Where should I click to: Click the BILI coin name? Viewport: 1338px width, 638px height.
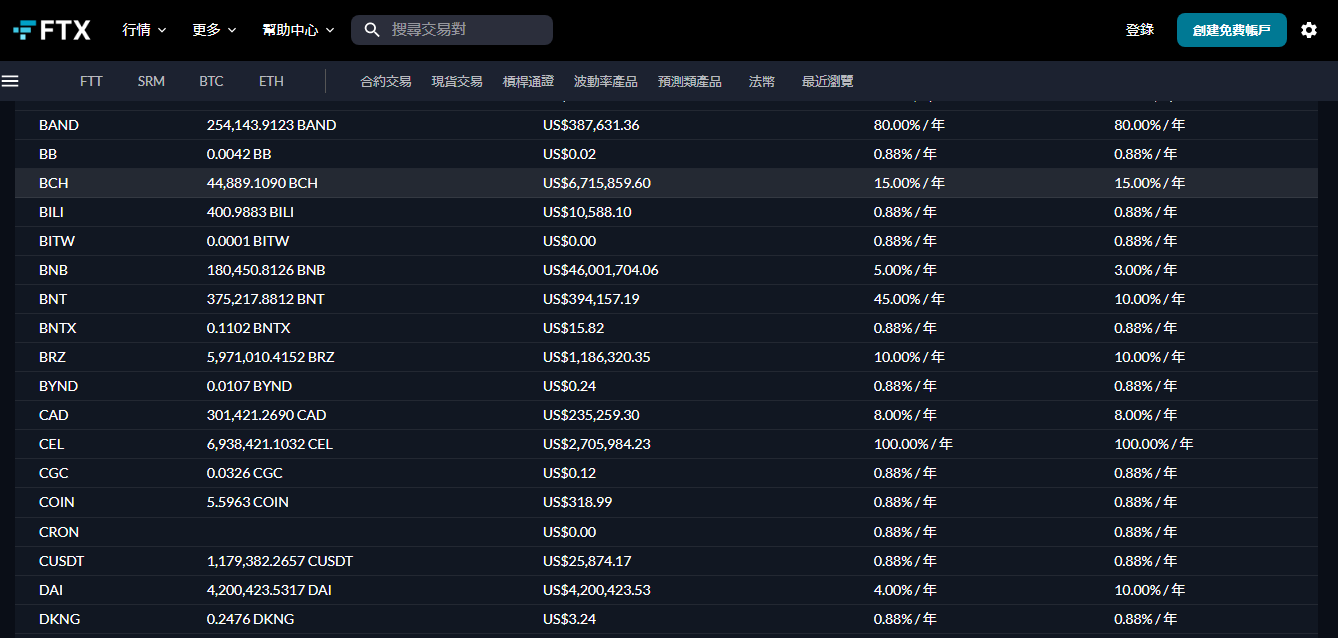(52, 212)
